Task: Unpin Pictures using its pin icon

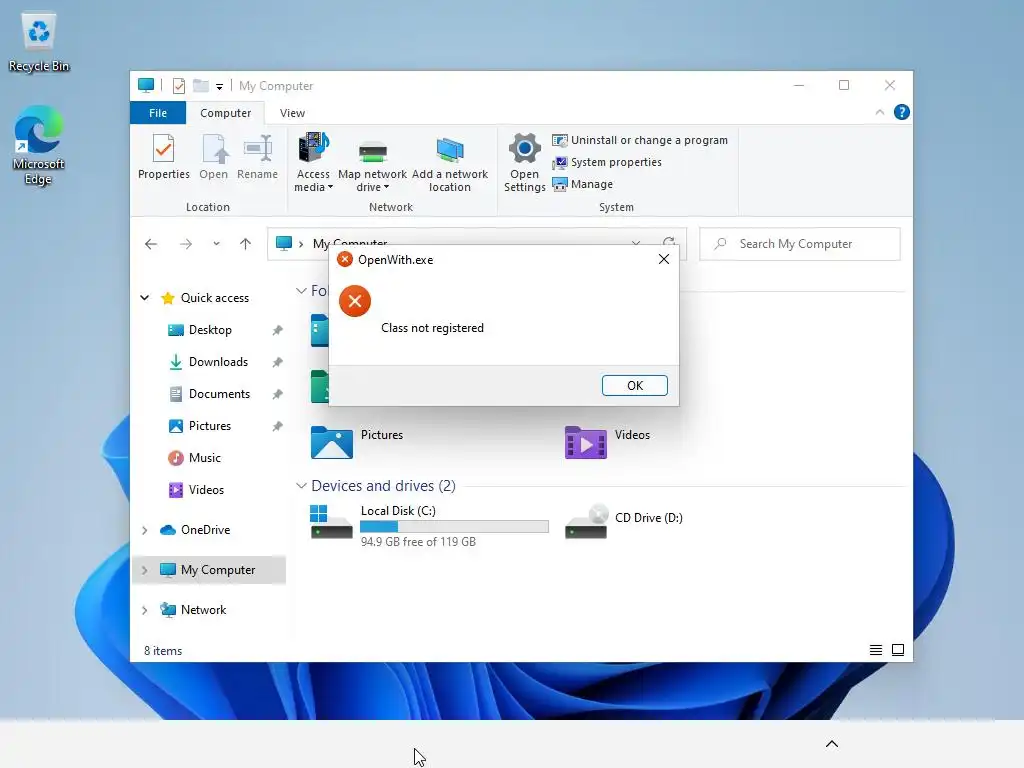Action: coord(278,426)
